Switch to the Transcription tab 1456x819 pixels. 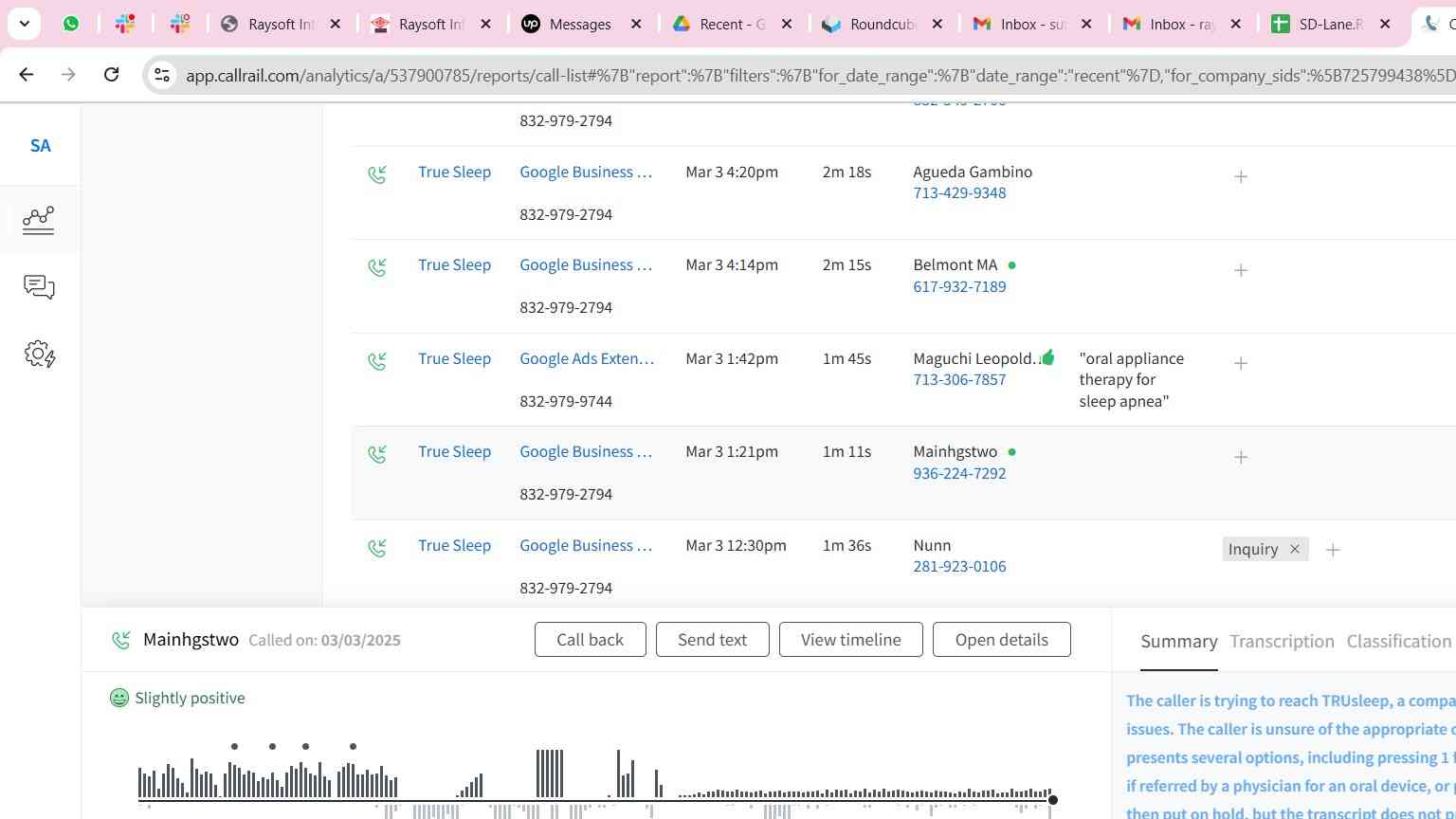pyautogui.click(x=1282, y=642)
